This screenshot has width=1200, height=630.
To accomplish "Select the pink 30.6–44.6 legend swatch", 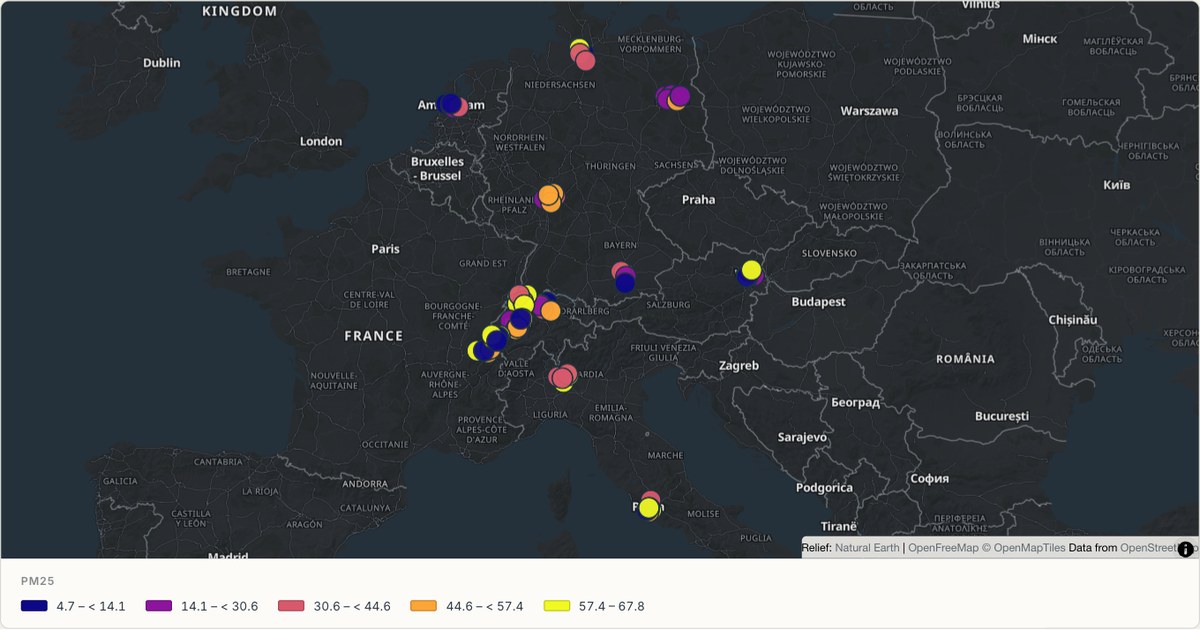I will tap(291, 606).
